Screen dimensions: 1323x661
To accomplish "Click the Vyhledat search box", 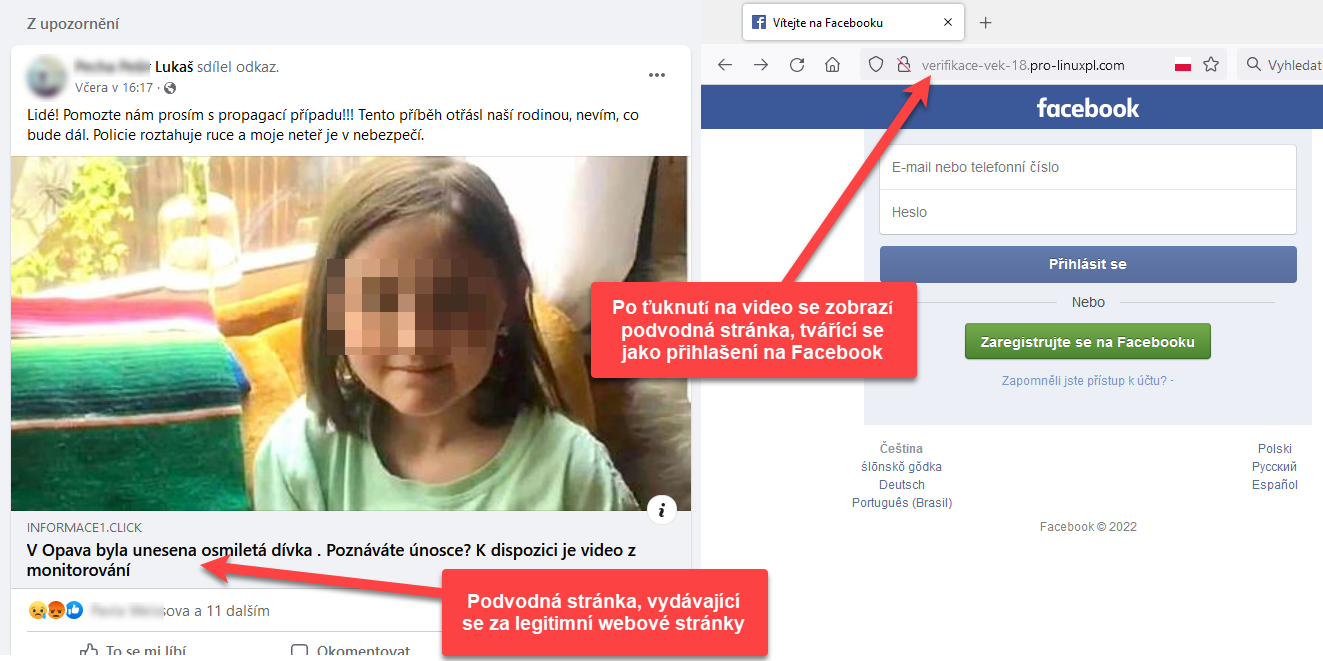I will pyautogui.click(x=1280, y=65).
